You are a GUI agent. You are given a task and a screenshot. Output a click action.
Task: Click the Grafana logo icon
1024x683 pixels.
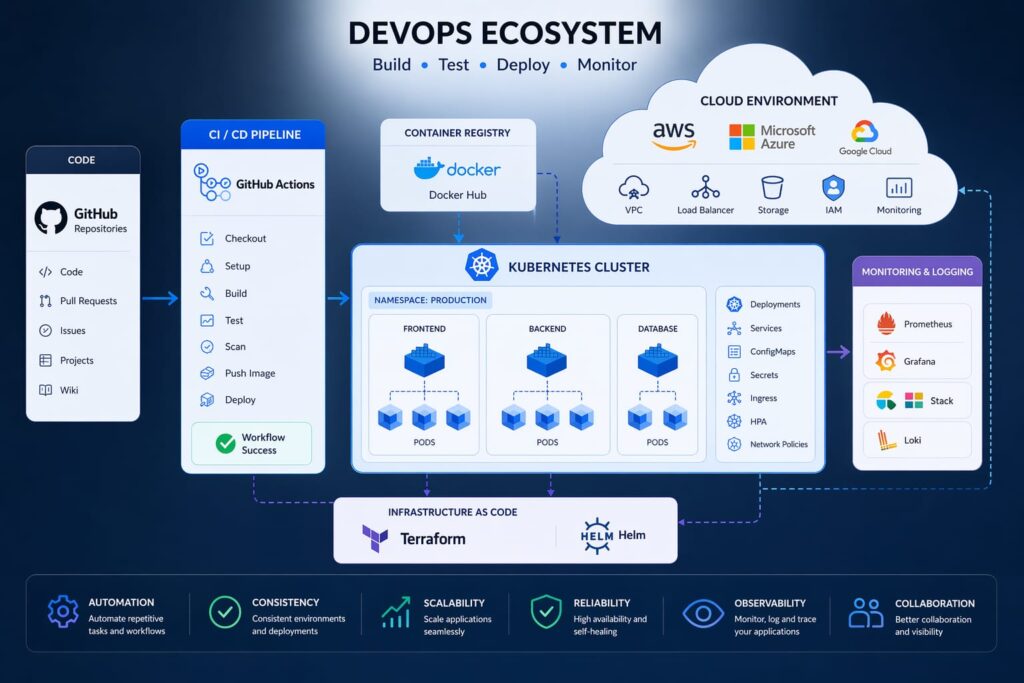point(886,361)
